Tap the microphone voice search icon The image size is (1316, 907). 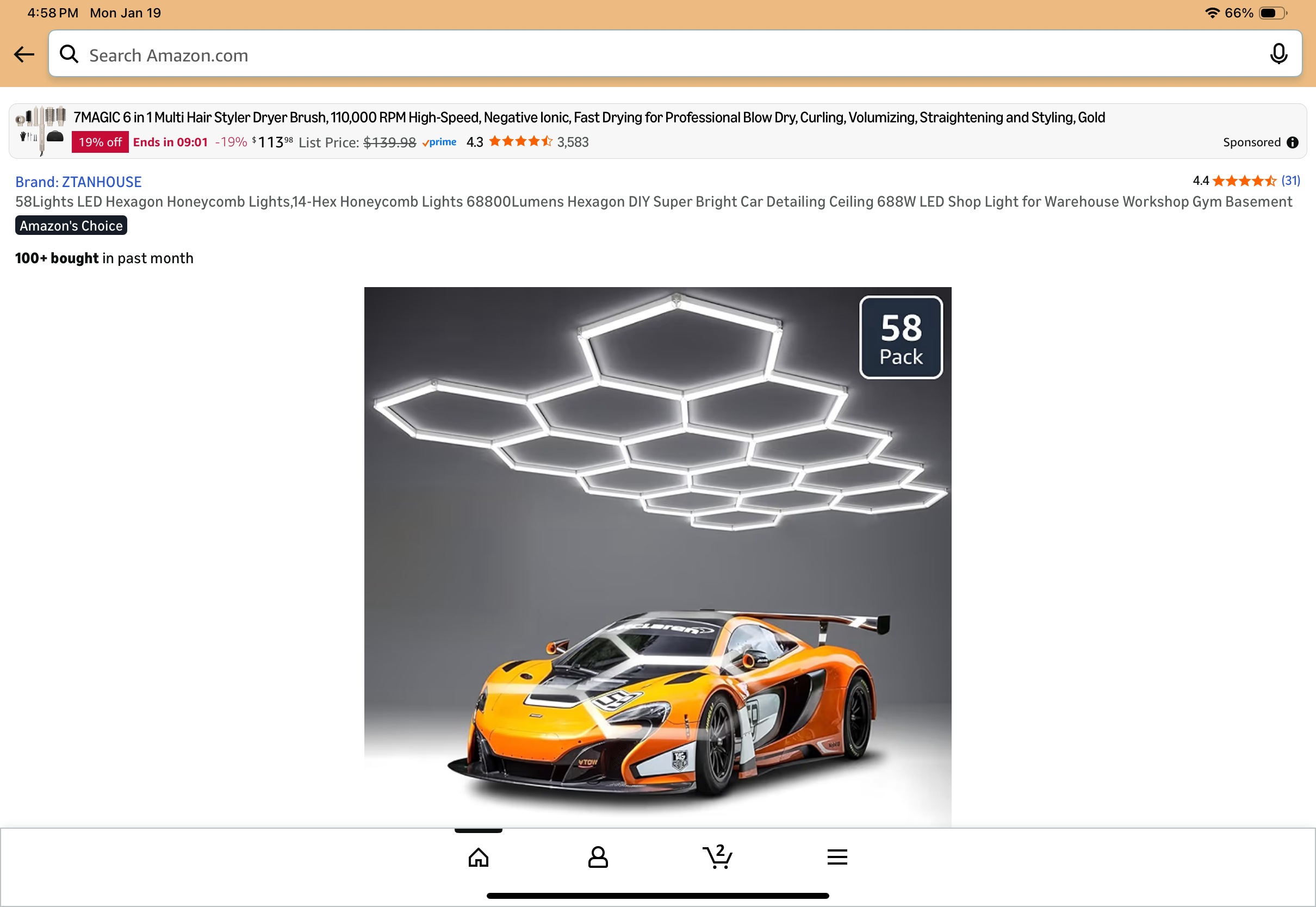[x=1278, y=54]
